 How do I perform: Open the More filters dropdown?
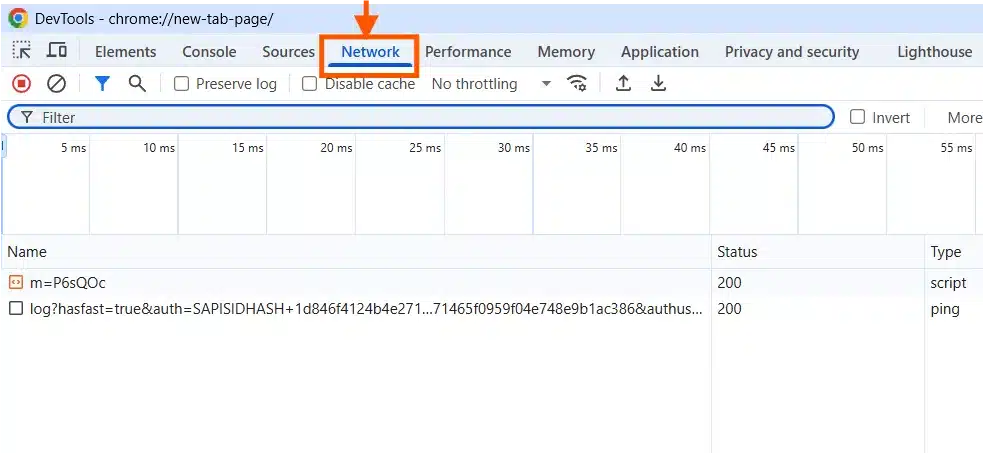tap(964, 117)
